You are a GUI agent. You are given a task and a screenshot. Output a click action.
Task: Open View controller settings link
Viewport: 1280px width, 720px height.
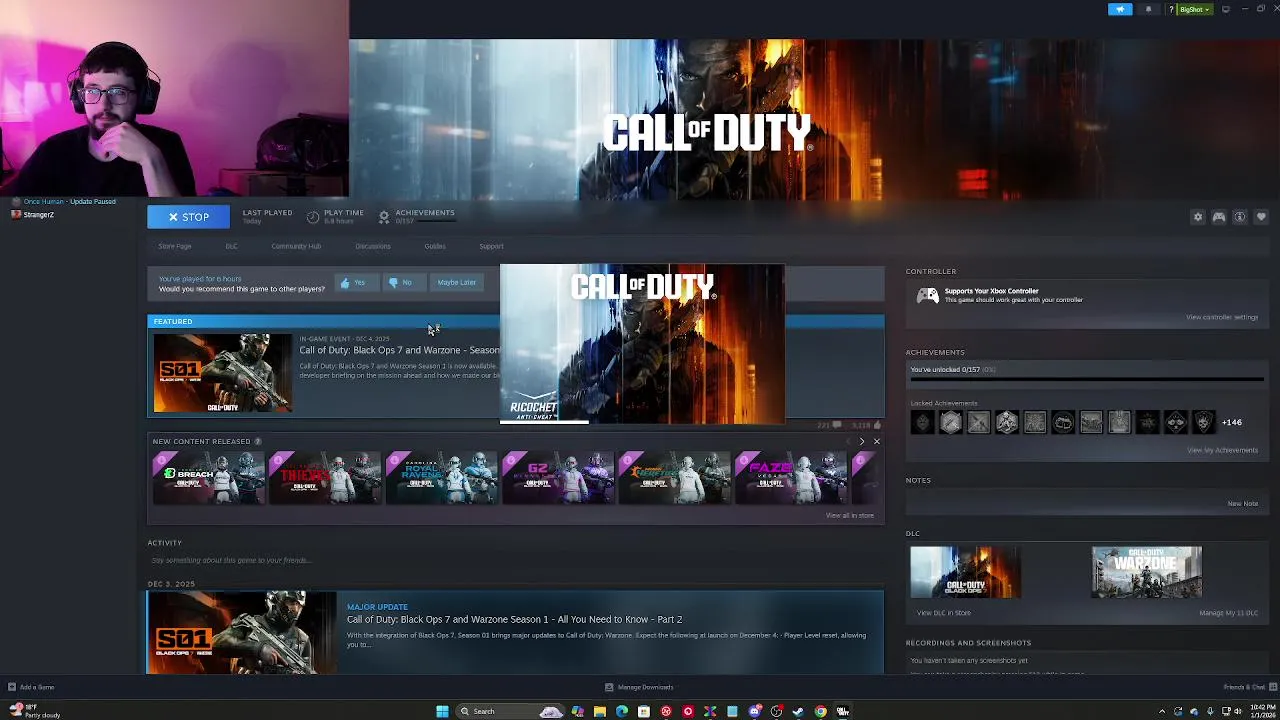point(1222,317)
